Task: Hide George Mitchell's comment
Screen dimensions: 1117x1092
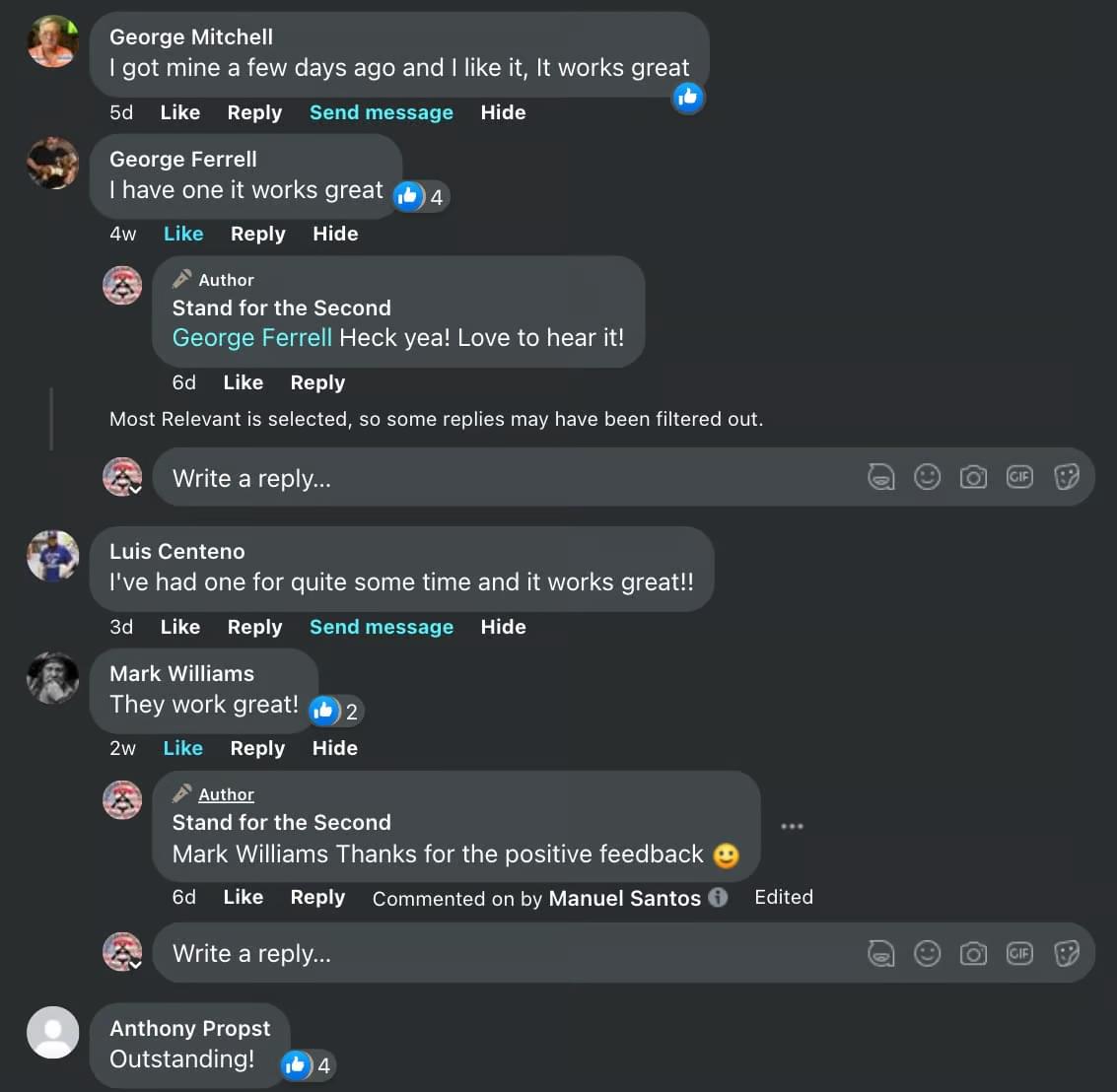Action: 503,112
